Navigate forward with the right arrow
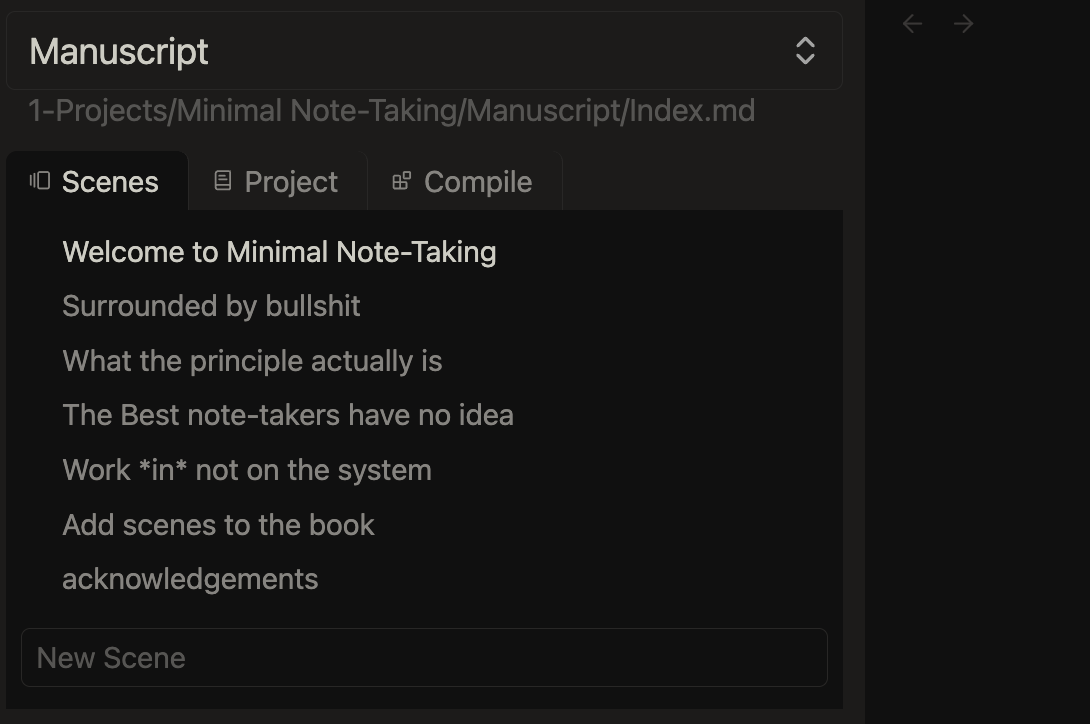The height and width of the screenshot is (724, 1090). point(964,24)
